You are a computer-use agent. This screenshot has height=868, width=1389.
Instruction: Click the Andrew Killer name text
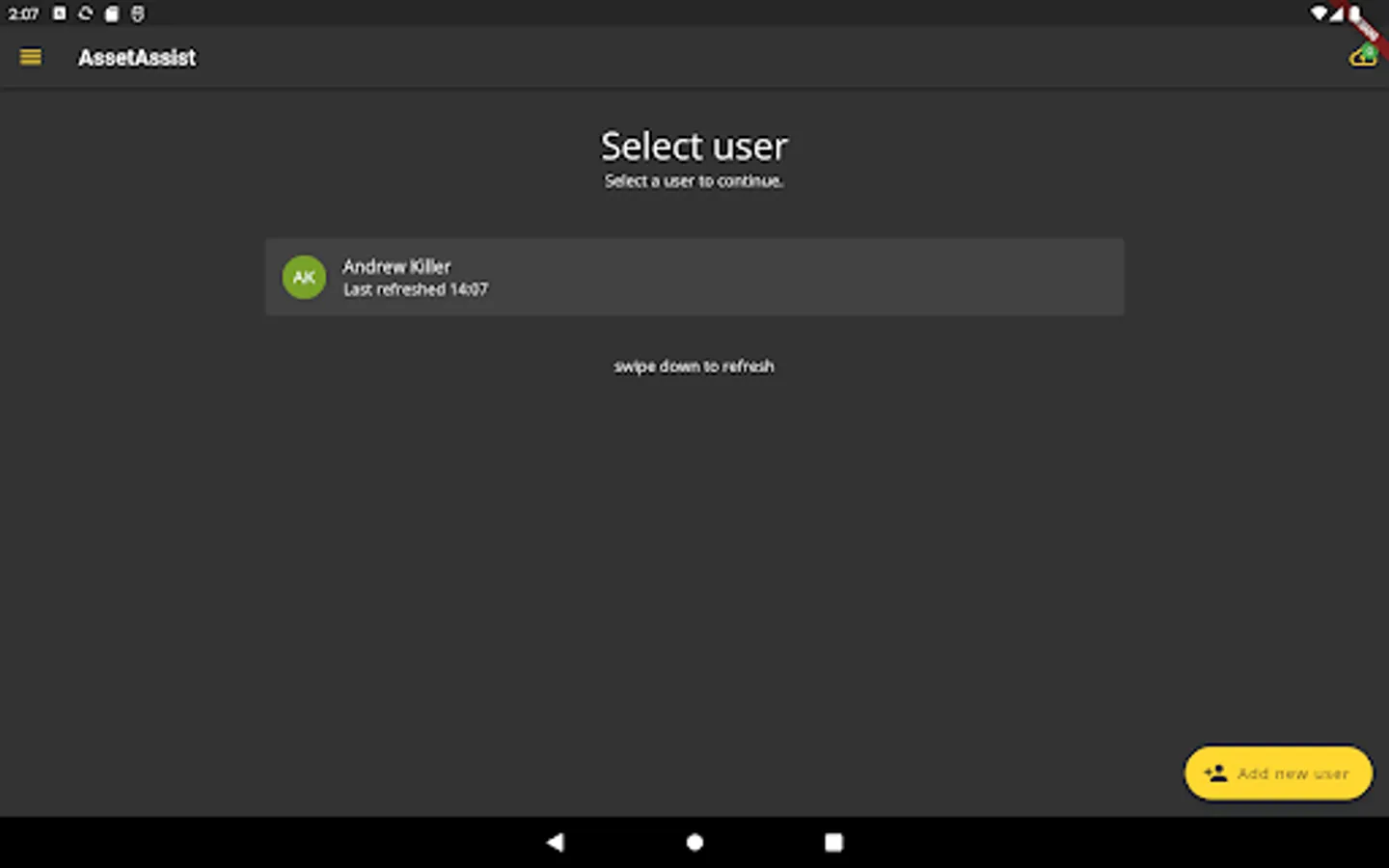[x=396, y=266]
